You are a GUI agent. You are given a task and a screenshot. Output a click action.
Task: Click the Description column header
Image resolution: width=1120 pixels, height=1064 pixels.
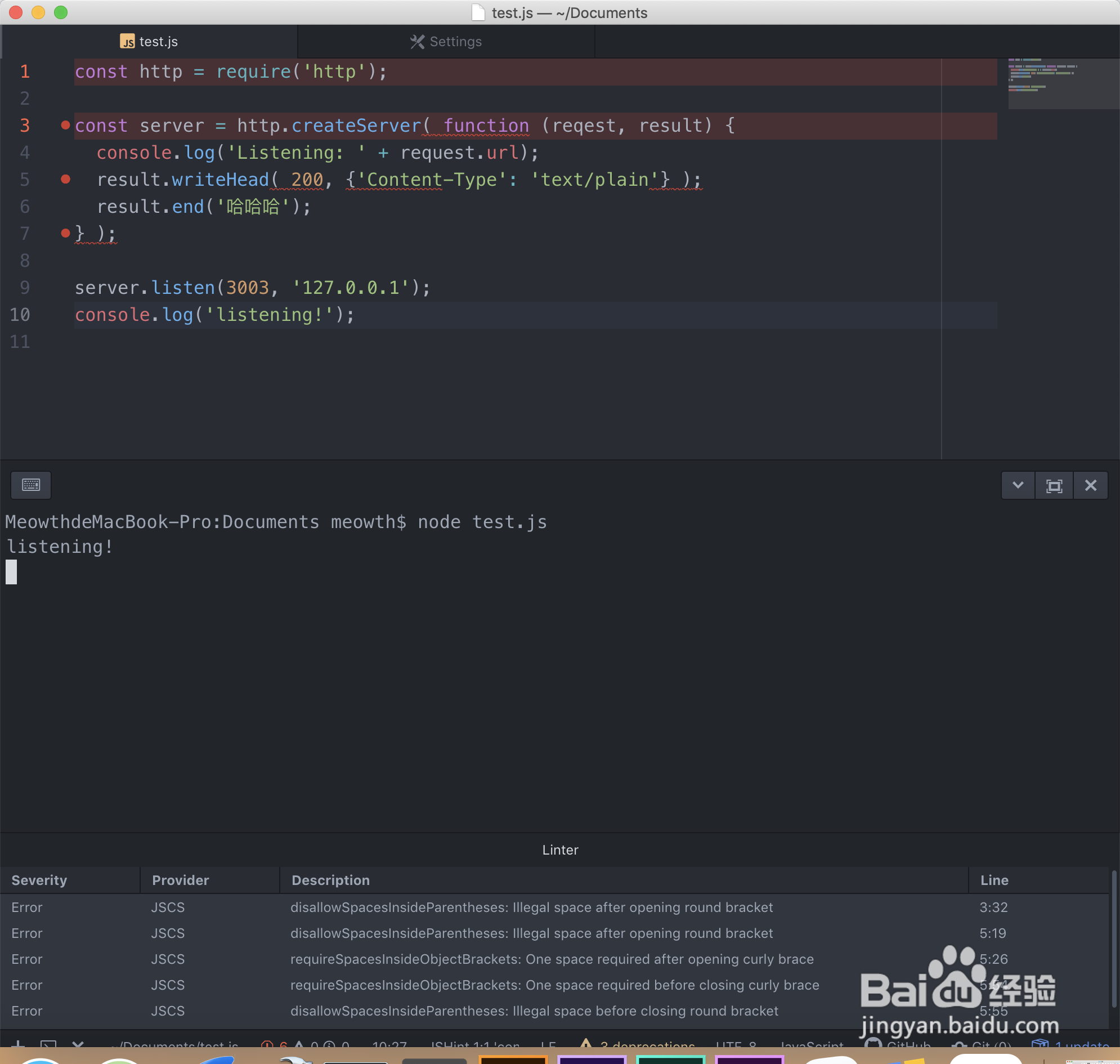coord(330,880)
